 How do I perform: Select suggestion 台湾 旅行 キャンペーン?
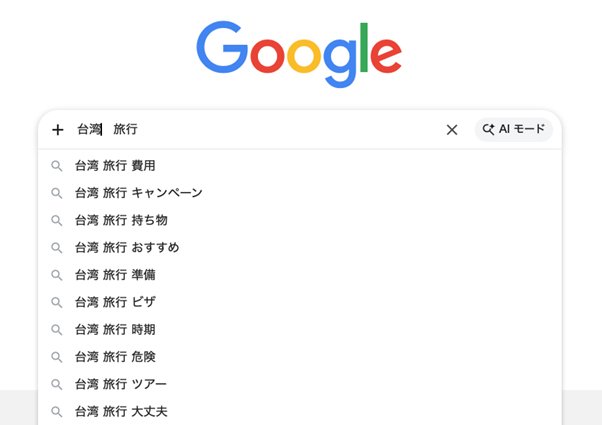click(138, 192)
